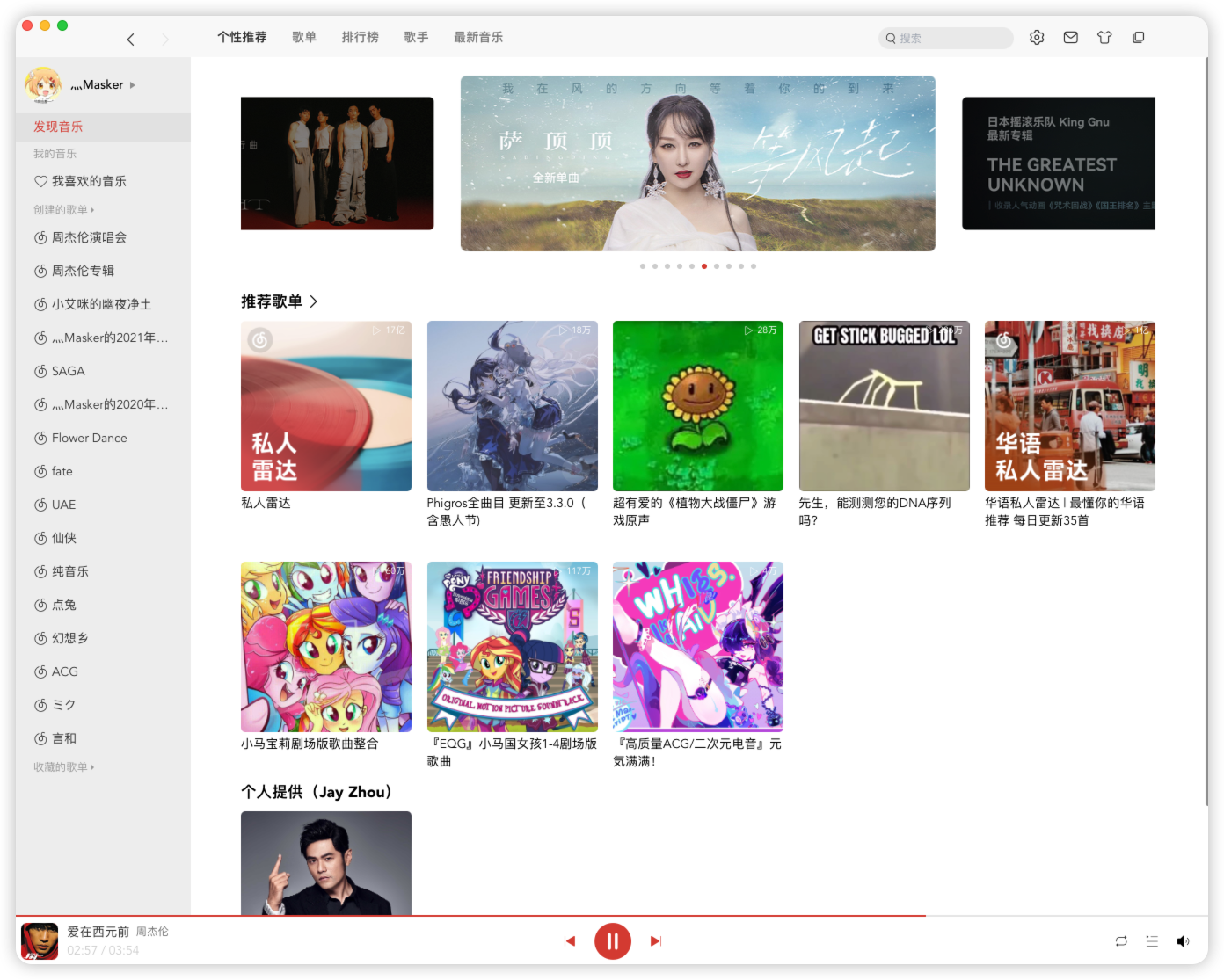Seek along the red playback progress bar
The width and height of the screenshot is (1224, 980).
point(612,916)
